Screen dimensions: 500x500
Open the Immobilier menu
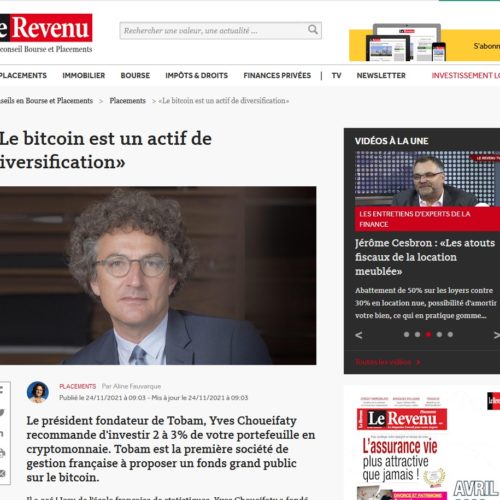[x=84, y=76]
